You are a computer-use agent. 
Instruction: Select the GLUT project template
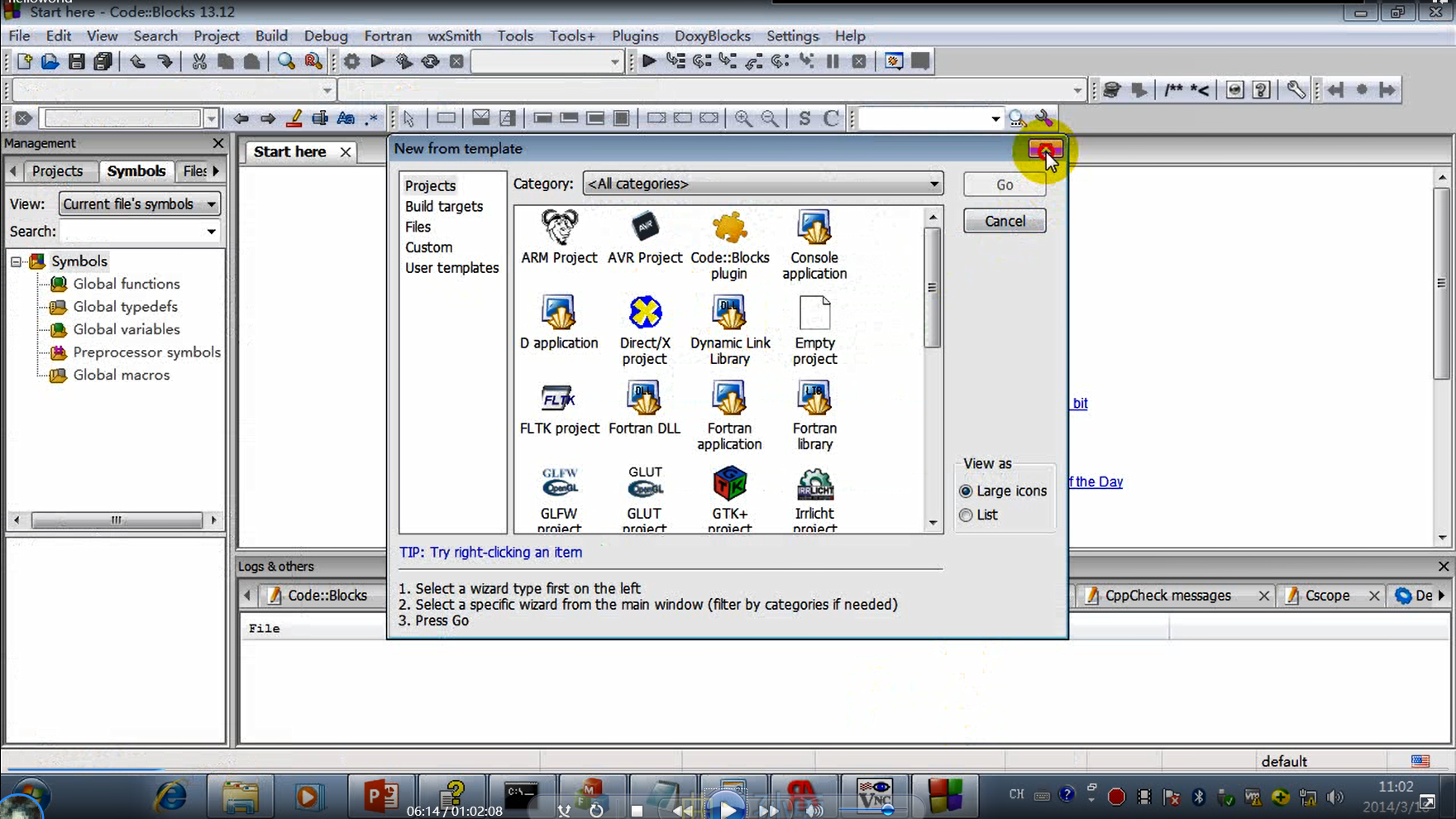click(x=645, y=499)
